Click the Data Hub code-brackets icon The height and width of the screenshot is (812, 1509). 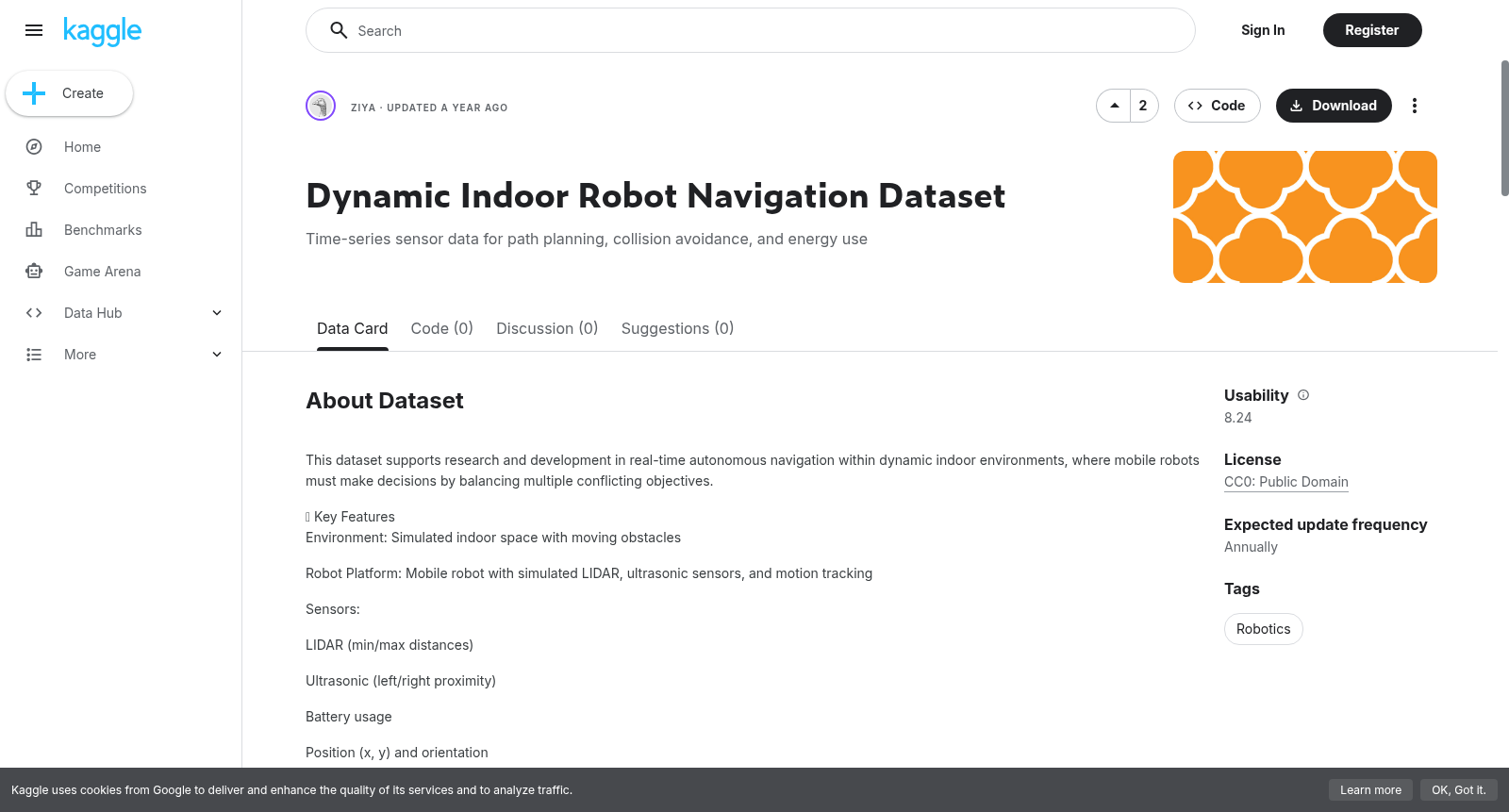34,313
